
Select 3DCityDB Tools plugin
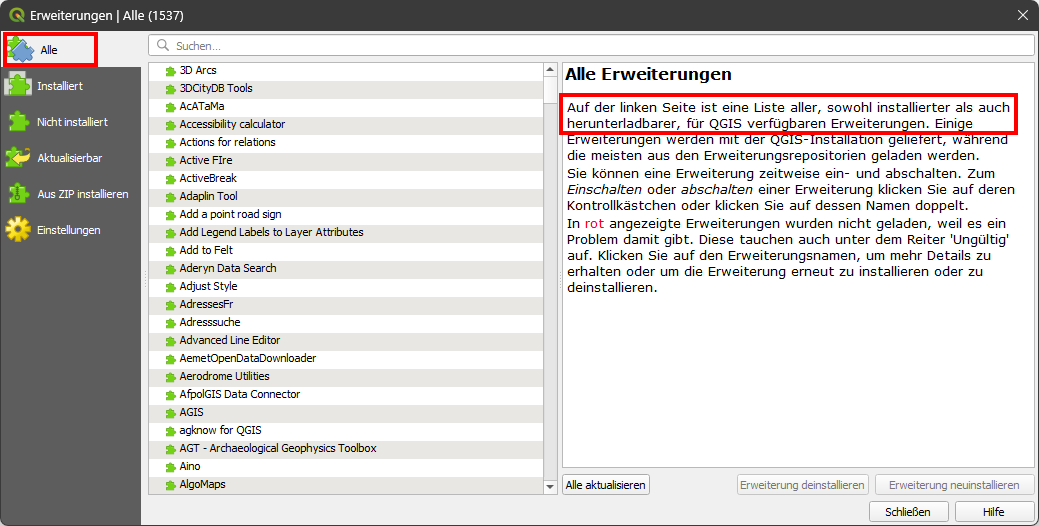pyautogui.click(x=346, y=88)
